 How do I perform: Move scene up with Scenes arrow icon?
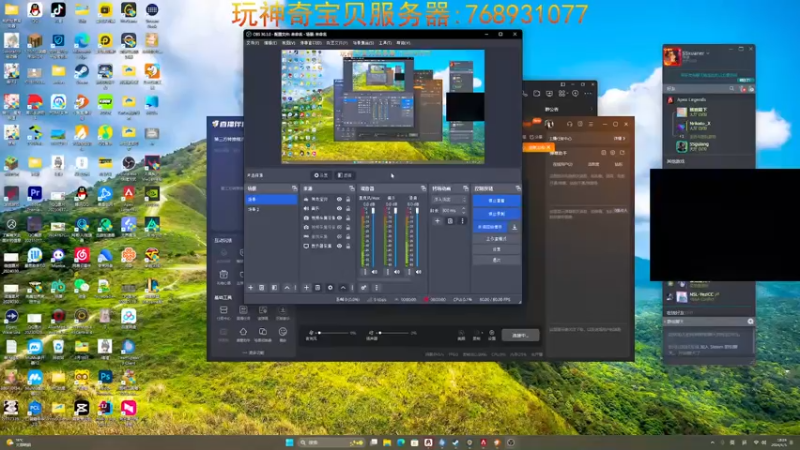click(287, 288)
